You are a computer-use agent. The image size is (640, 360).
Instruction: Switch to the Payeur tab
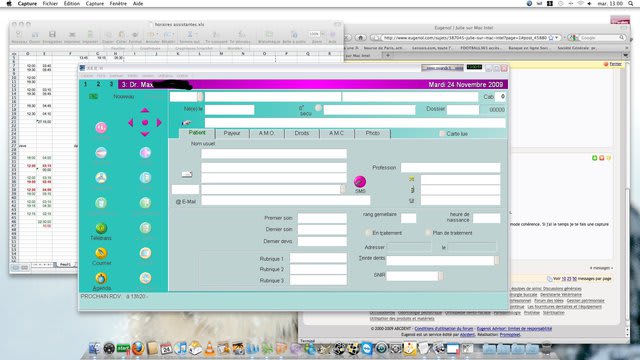click(232, 133)
